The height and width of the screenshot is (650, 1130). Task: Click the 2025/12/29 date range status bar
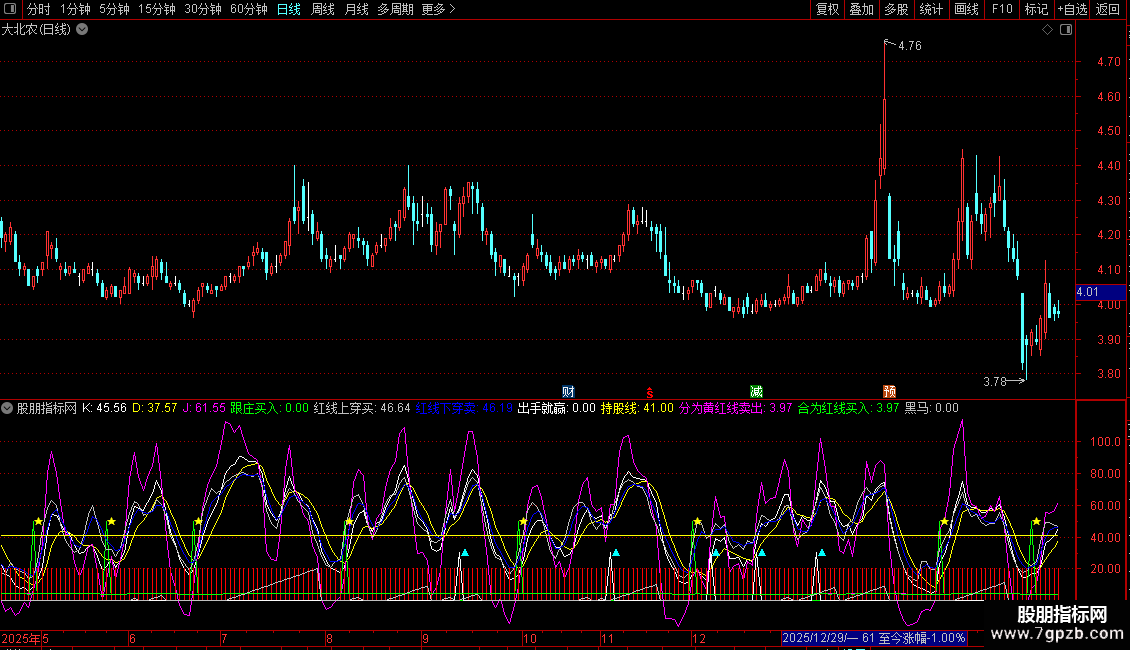point(875,638)
